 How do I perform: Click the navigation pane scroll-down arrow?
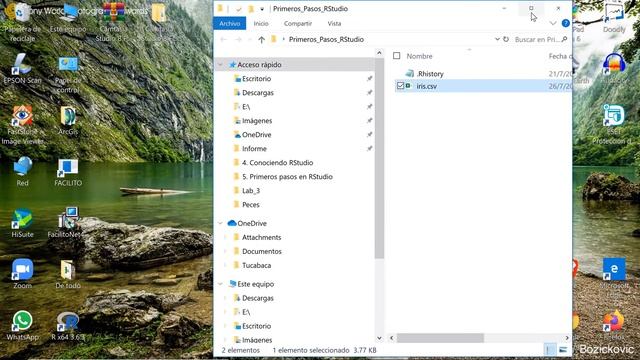point(379,338)
